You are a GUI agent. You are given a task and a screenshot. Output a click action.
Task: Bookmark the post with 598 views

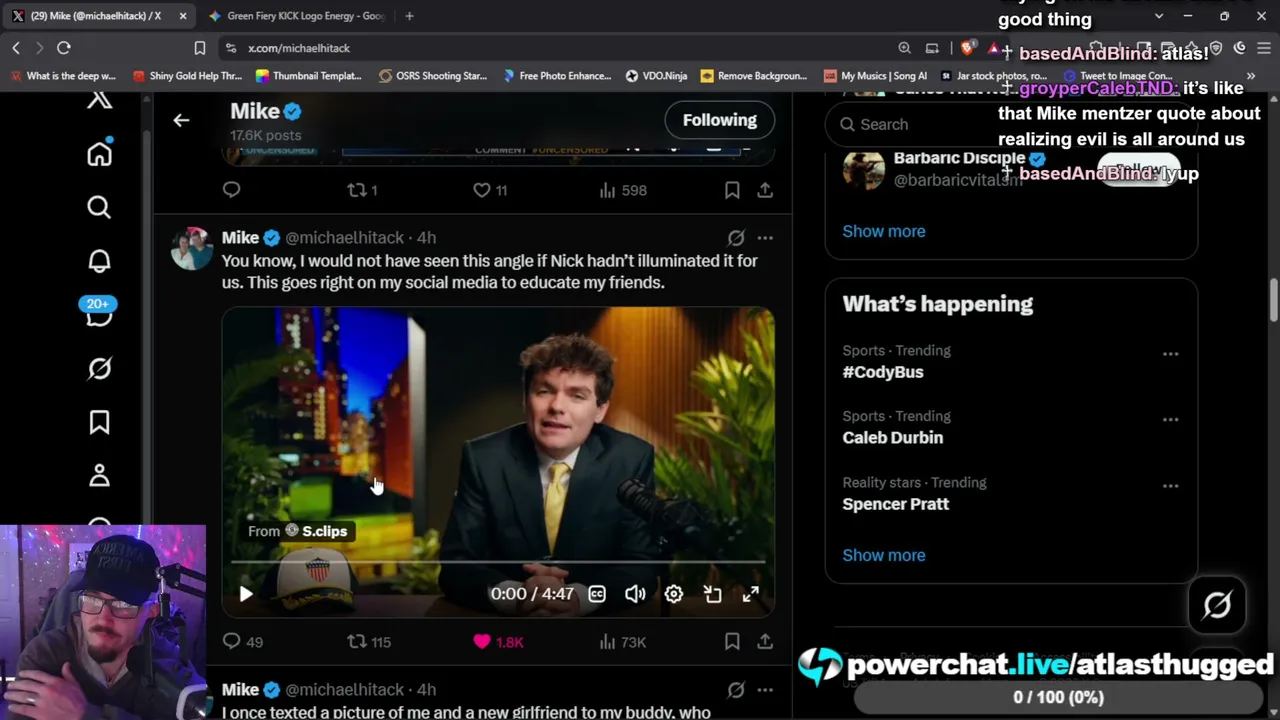click(x=732, y=190)
